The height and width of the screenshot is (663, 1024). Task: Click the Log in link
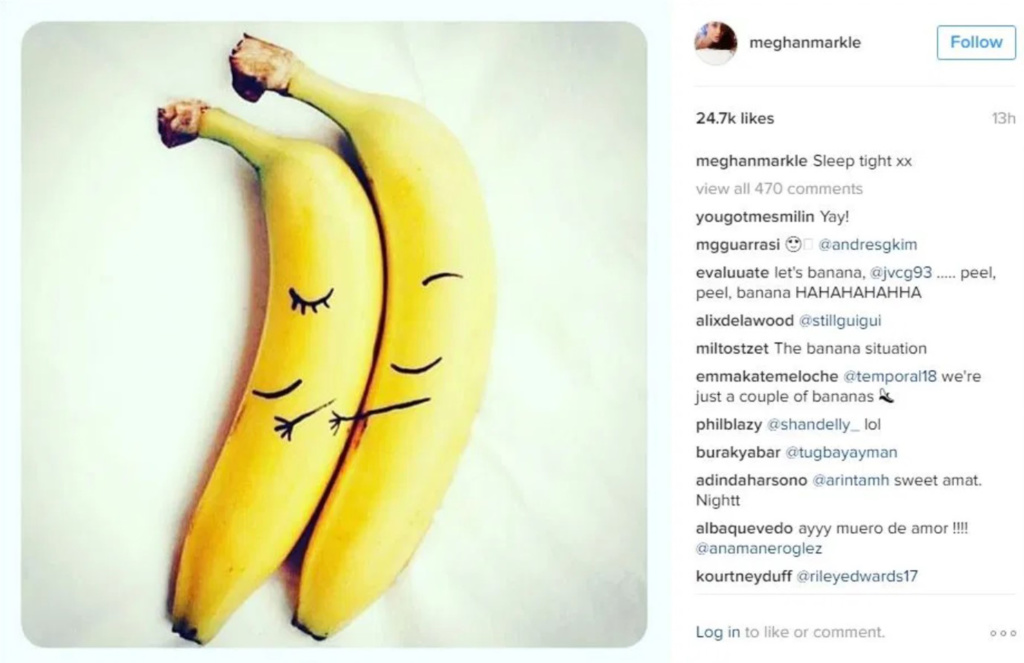coord(718,632)
